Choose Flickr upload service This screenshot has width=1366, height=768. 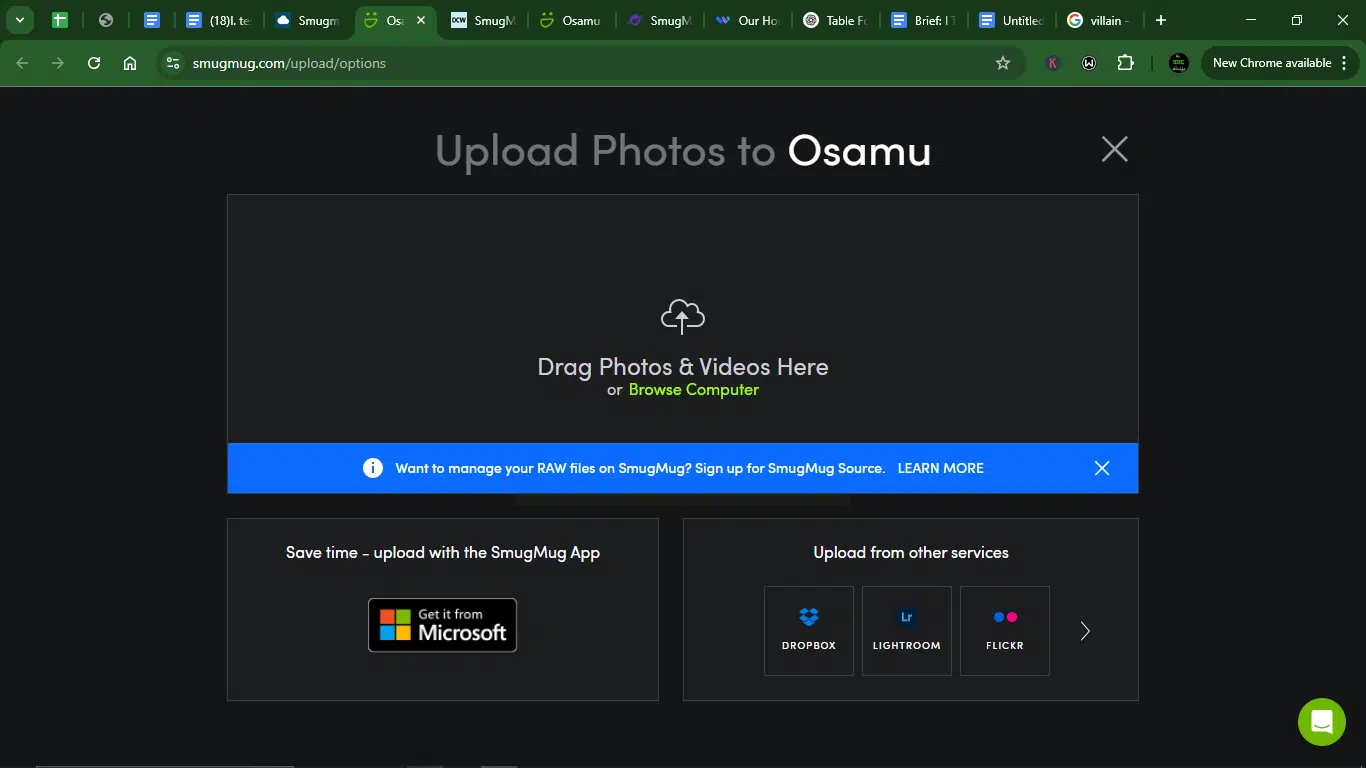pyautogui.click(x=1005, y=631)
